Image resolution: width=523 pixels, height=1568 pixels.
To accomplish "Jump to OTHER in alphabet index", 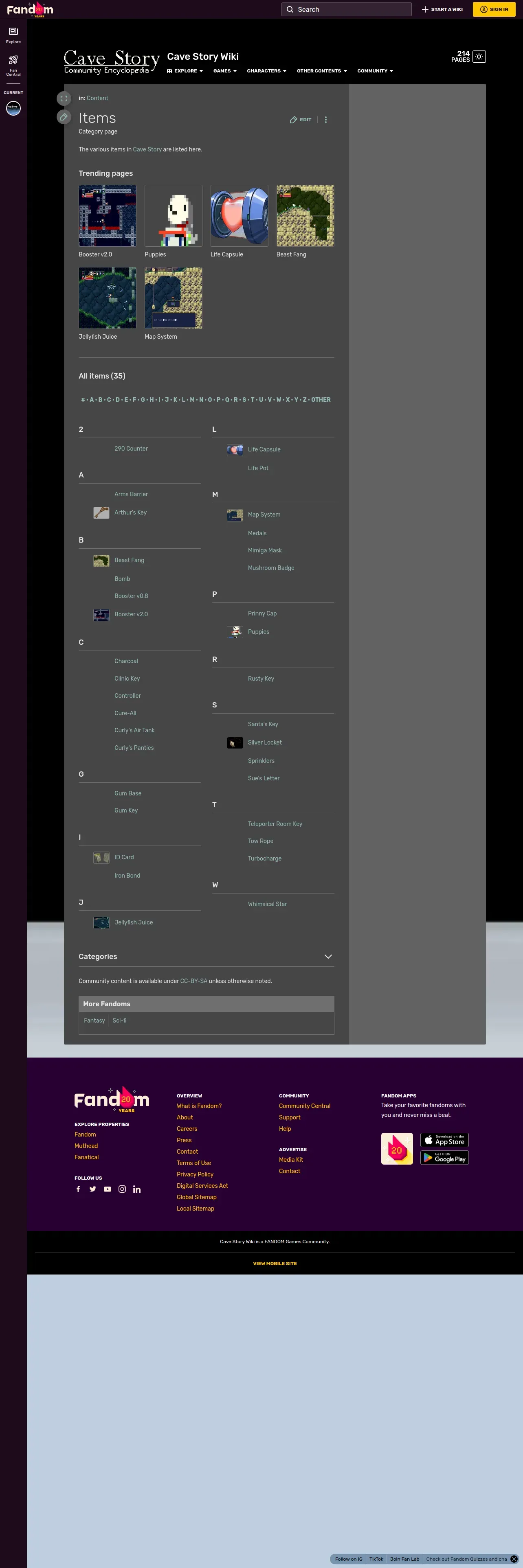I will (x=321, y=400).
